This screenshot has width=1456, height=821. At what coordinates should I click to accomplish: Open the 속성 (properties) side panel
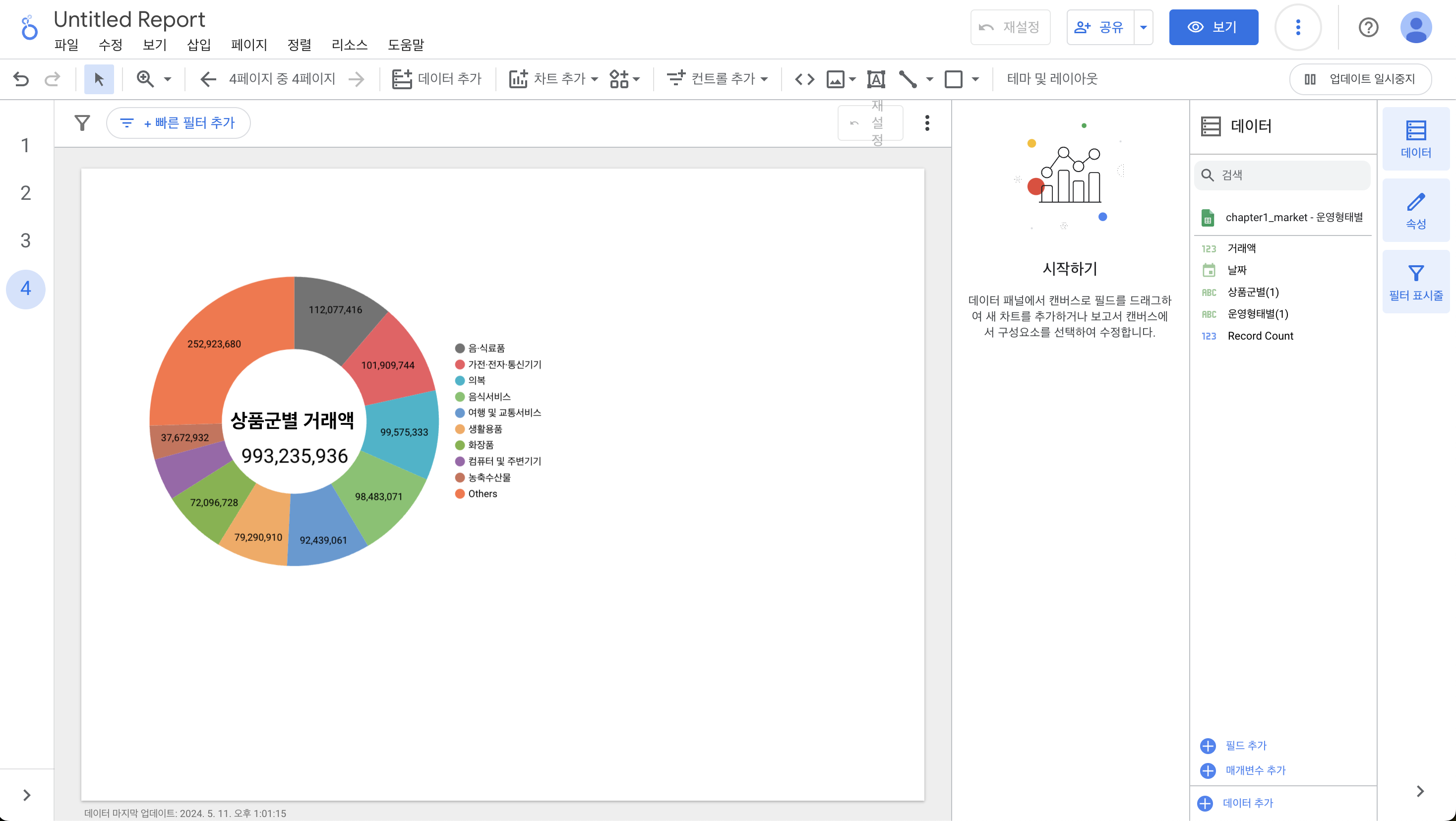[x=1415, y=211]
